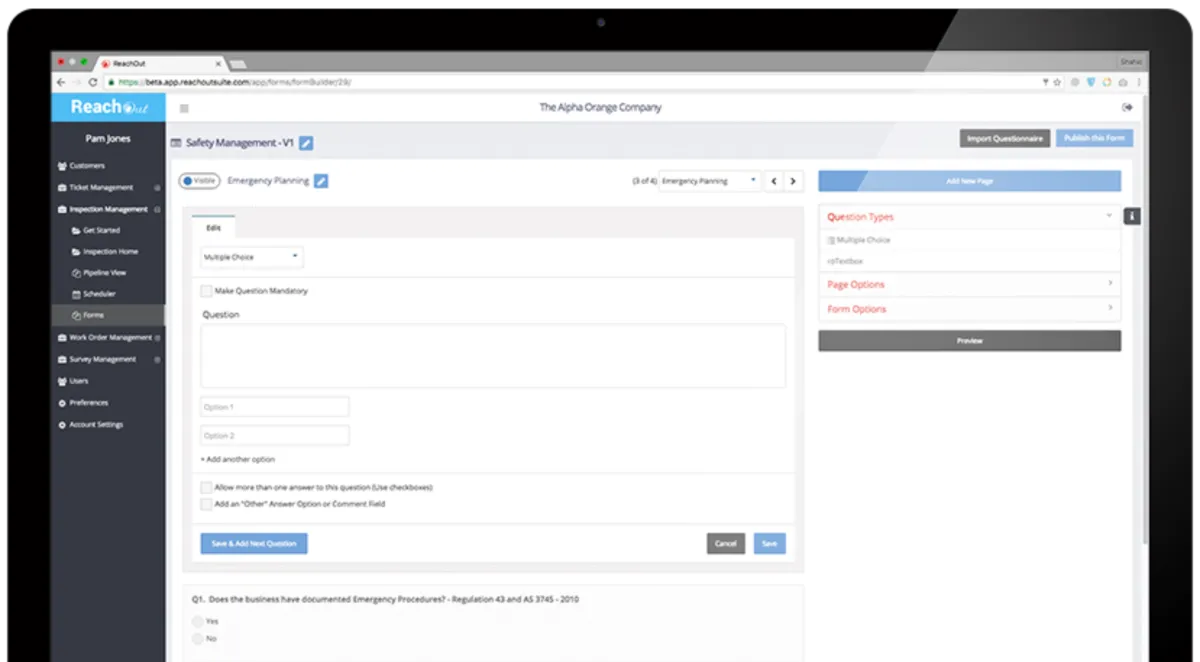Click the Publish this Form button

click(1095, 138)
